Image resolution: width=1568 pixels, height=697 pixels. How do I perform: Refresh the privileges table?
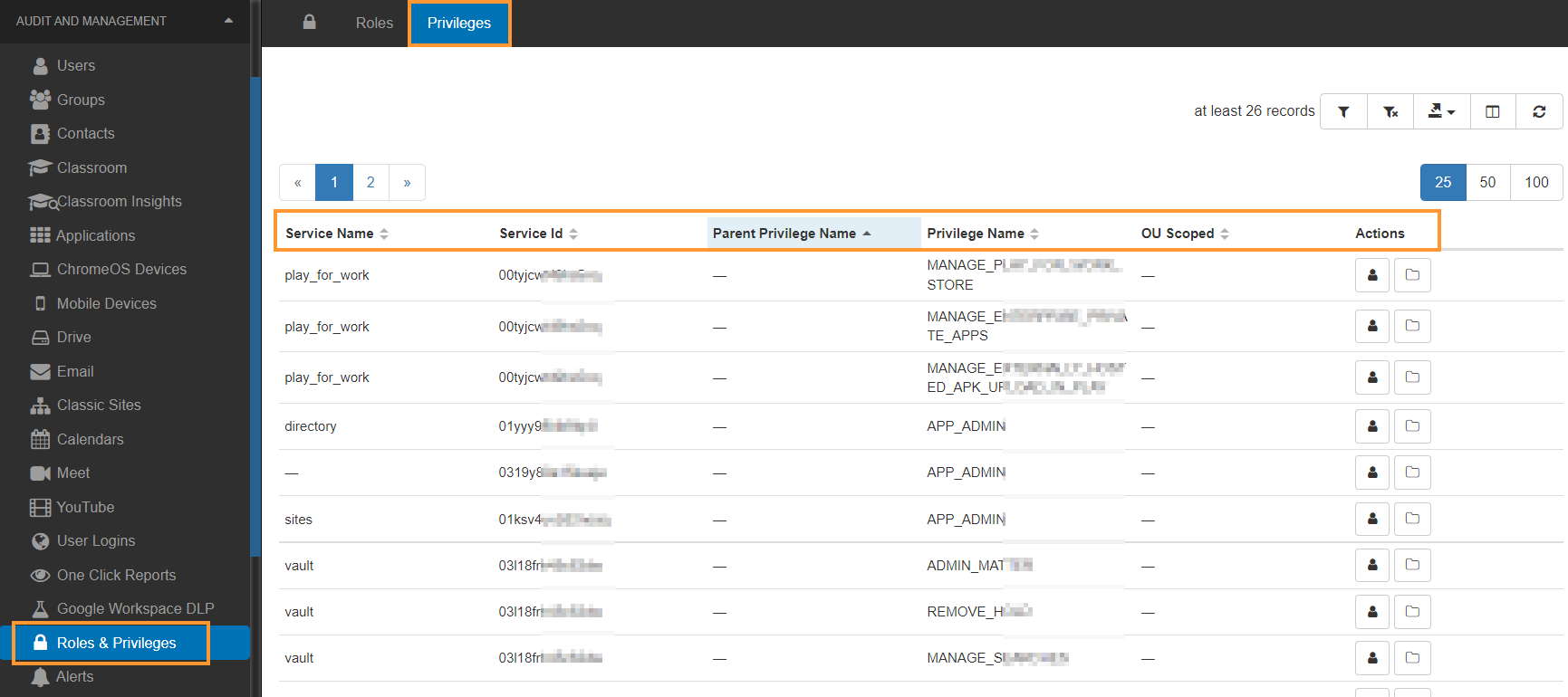(1539, 111)
